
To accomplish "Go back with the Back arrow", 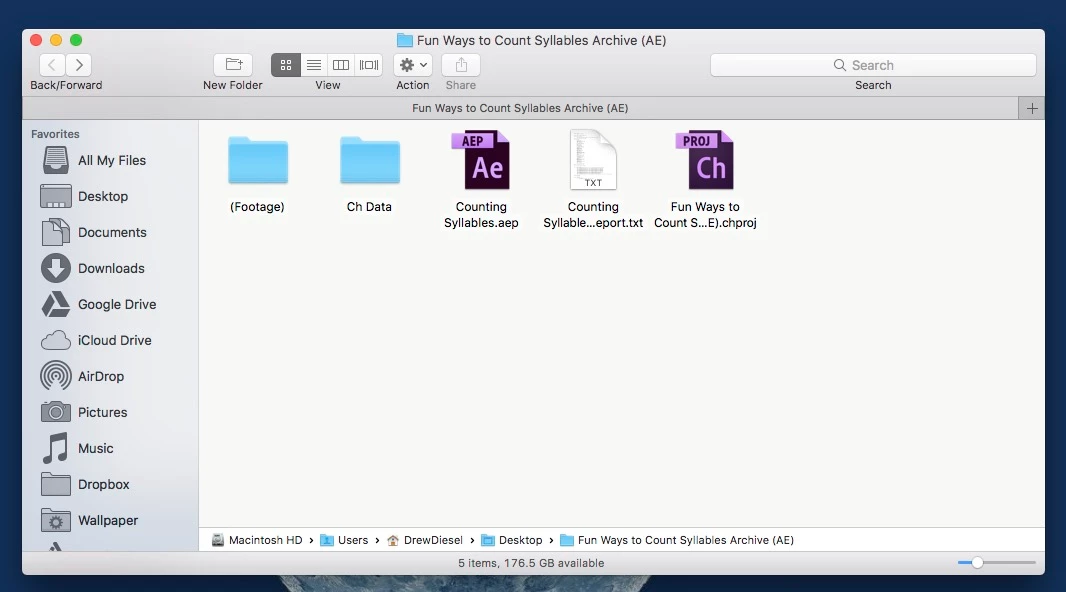I will (52, 65).
